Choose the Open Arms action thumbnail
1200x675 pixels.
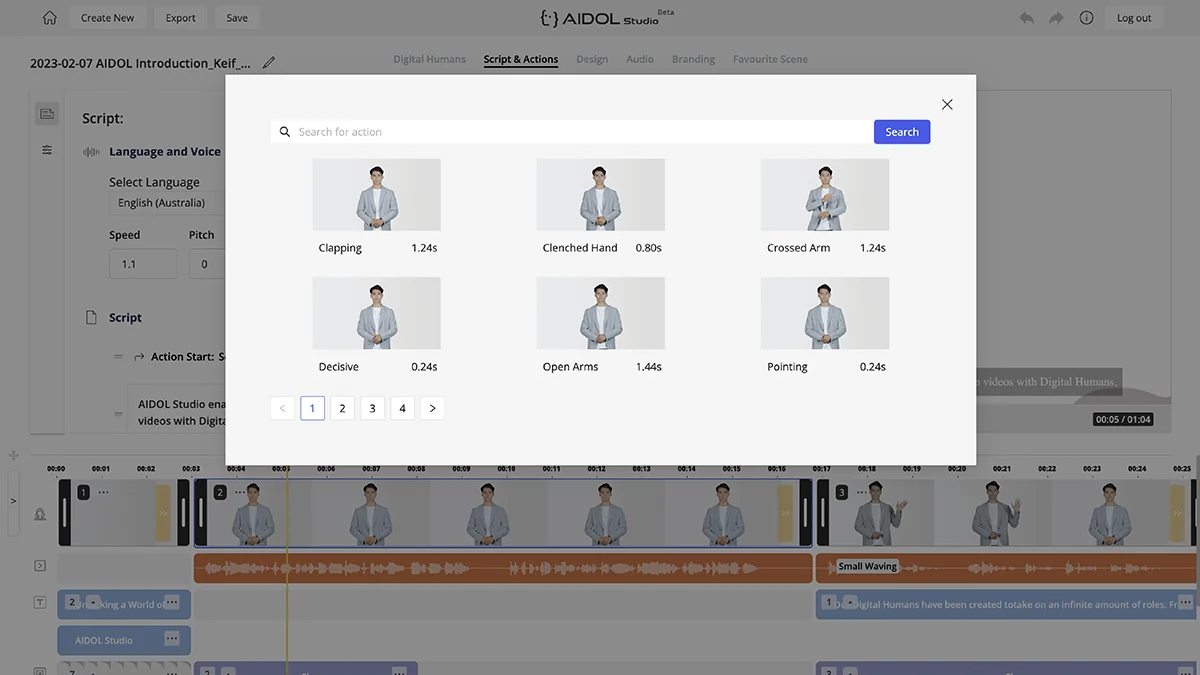click(600, 313)
